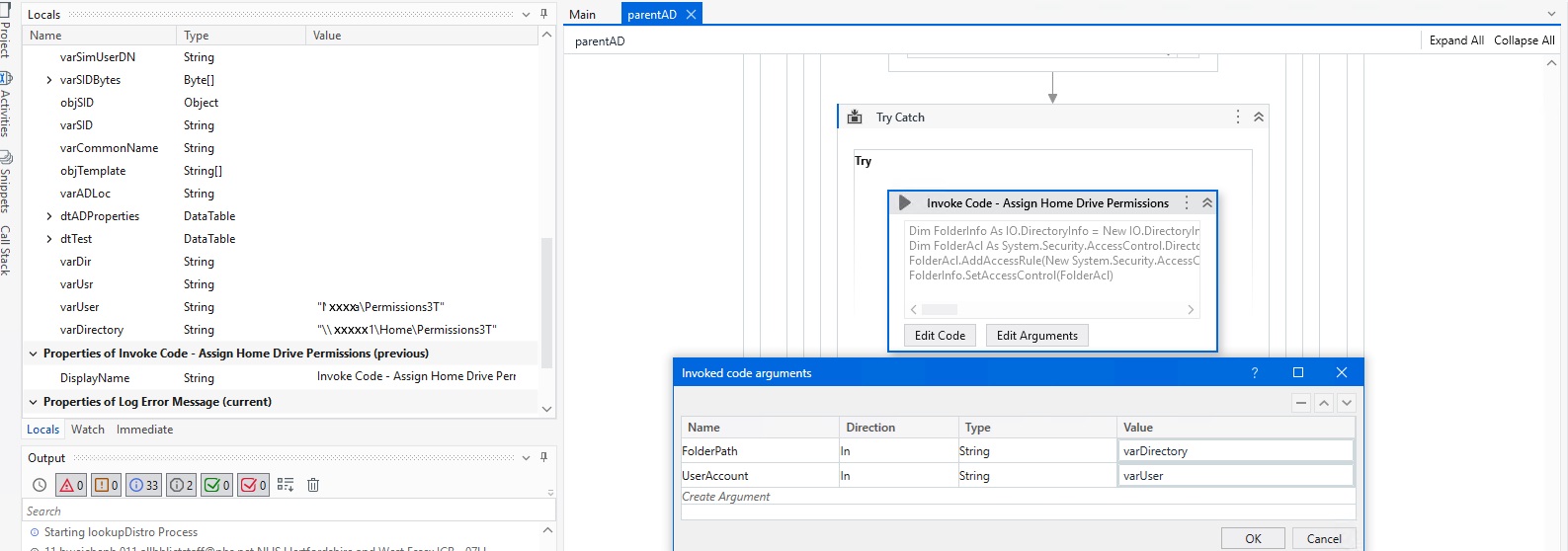The image size is (1568, 551).
Task: Toggle trace messages filter showing 2
Action: (x=182, y=485)
